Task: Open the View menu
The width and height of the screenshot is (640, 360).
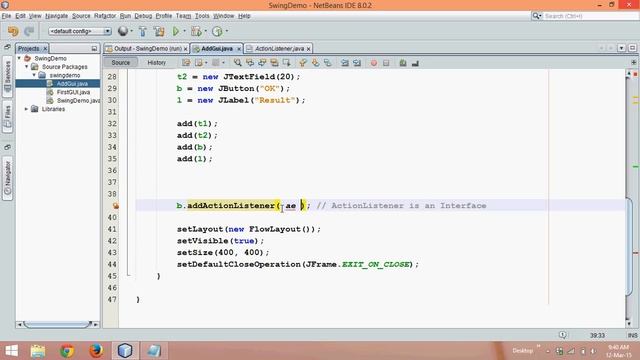Action: (x=35, y=16)
